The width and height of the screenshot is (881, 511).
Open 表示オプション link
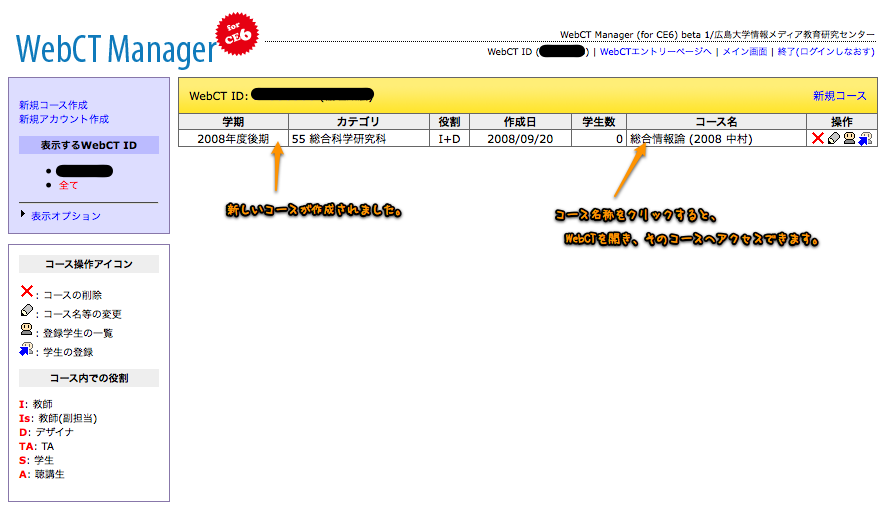click(66, 216)
